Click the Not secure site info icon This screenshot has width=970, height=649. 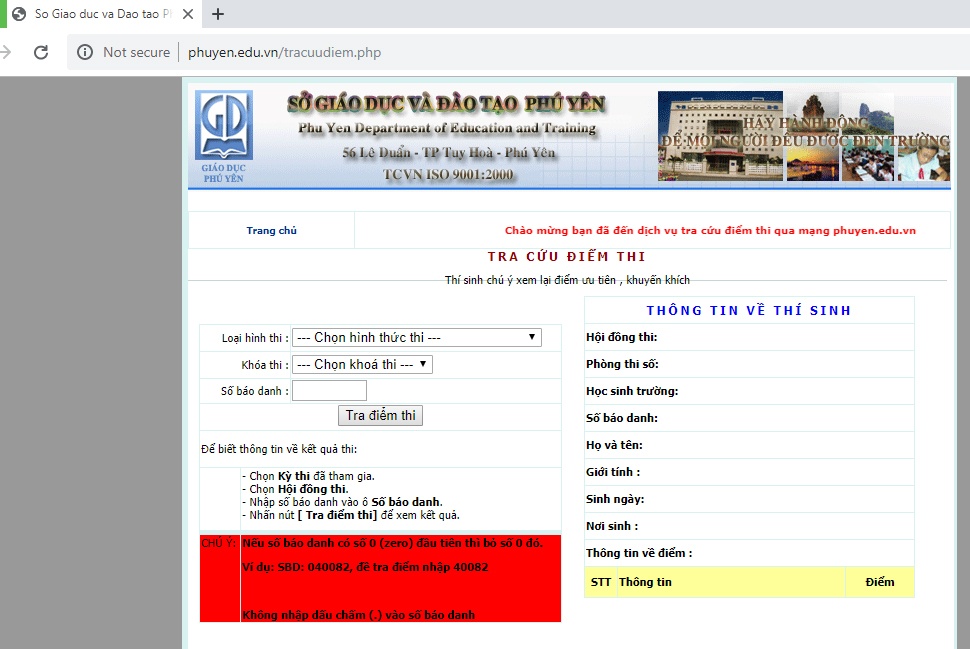click(x=86, y=52)
